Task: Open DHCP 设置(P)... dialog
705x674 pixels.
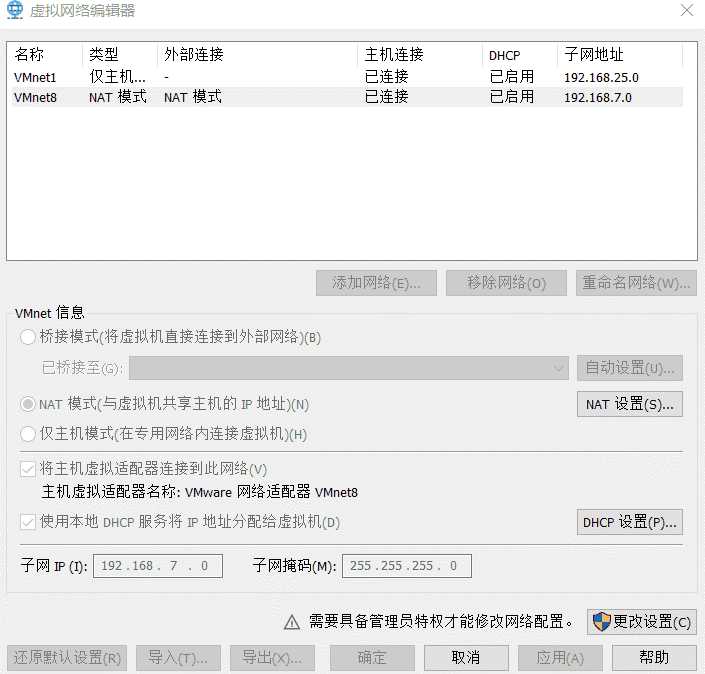Action: [x=630, y=522]
